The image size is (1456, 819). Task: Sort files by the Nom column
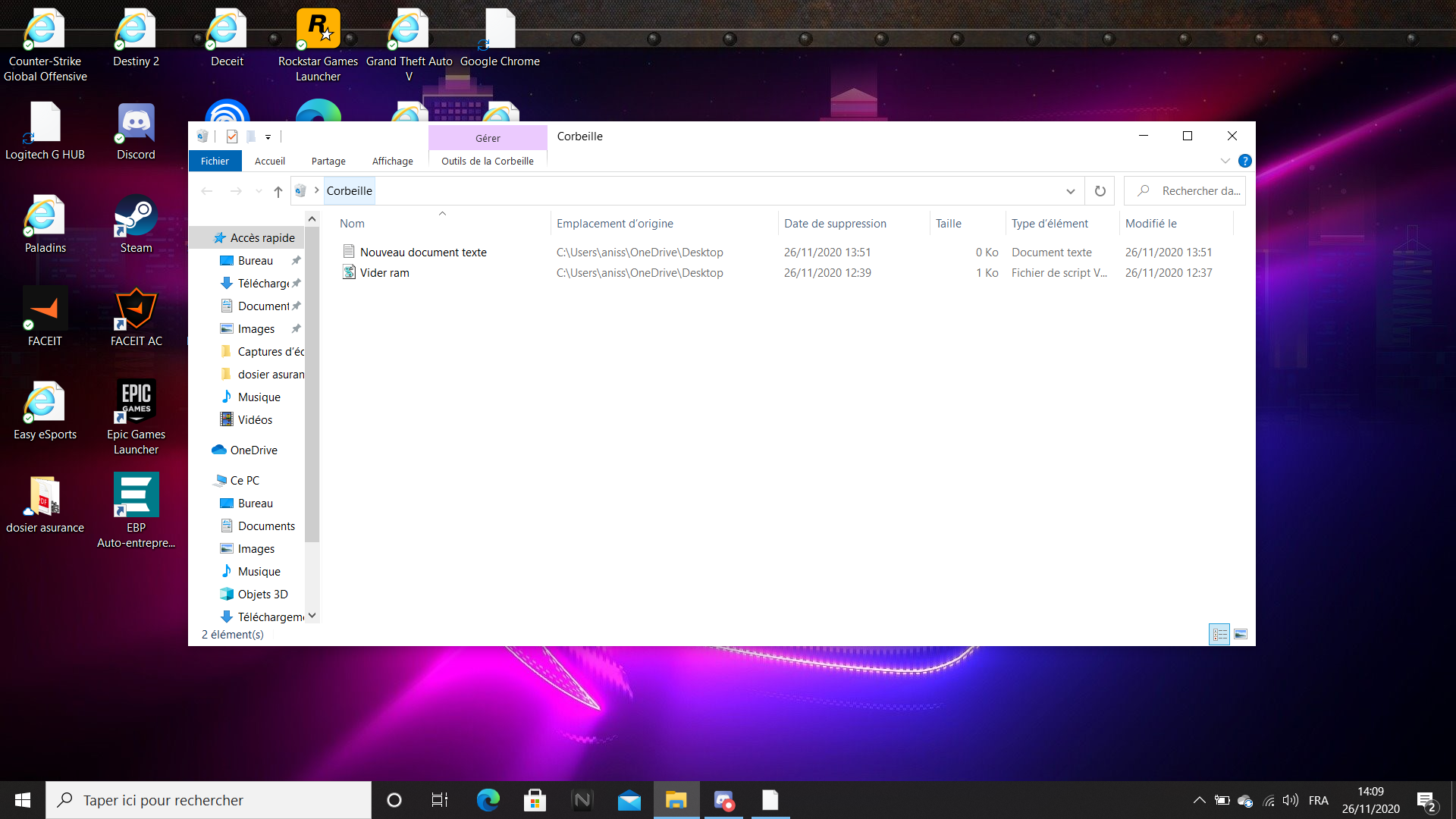tap(441, 224)
